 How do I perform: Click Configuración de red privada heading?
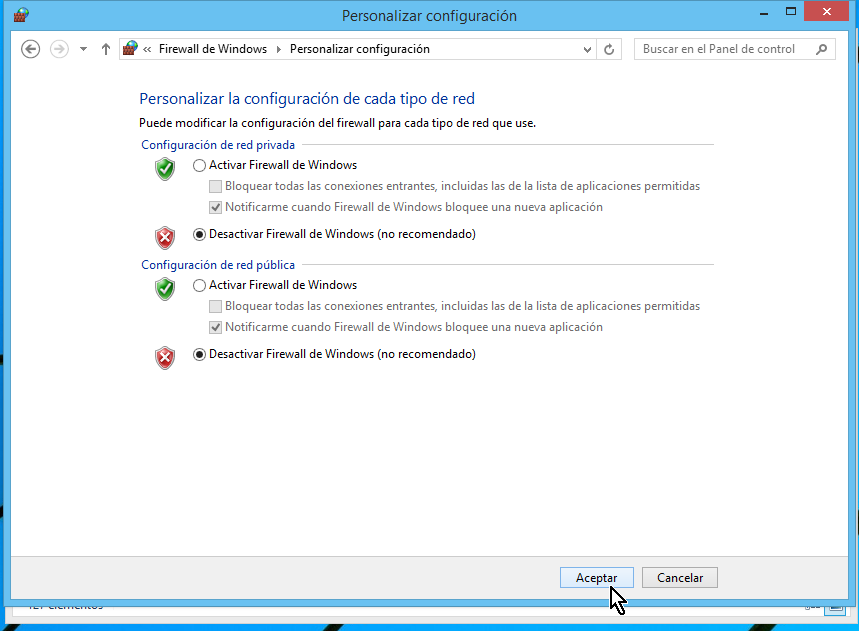point(218,145)
